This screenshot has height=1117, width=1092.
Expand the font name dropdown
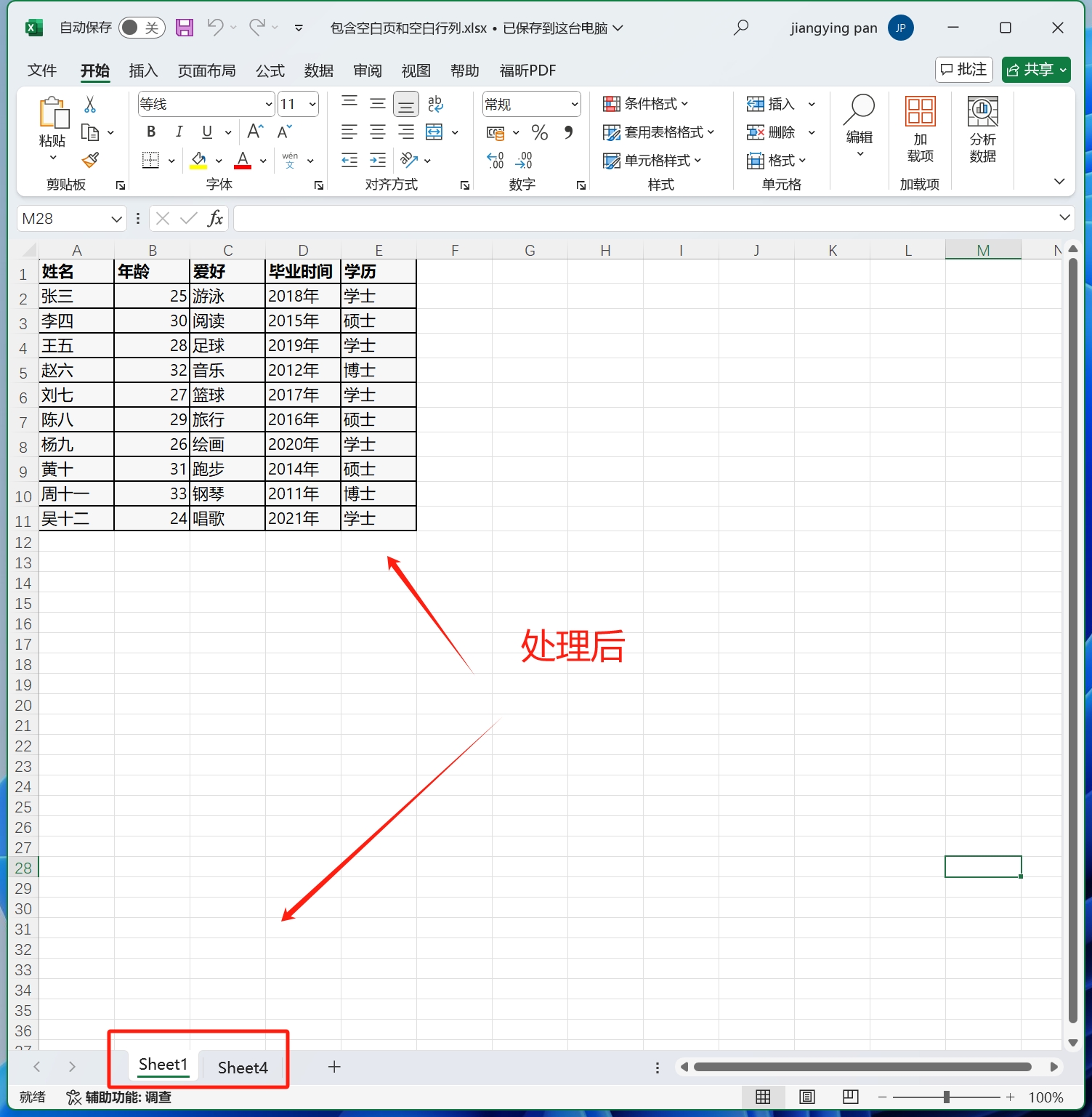pos(268,105)
